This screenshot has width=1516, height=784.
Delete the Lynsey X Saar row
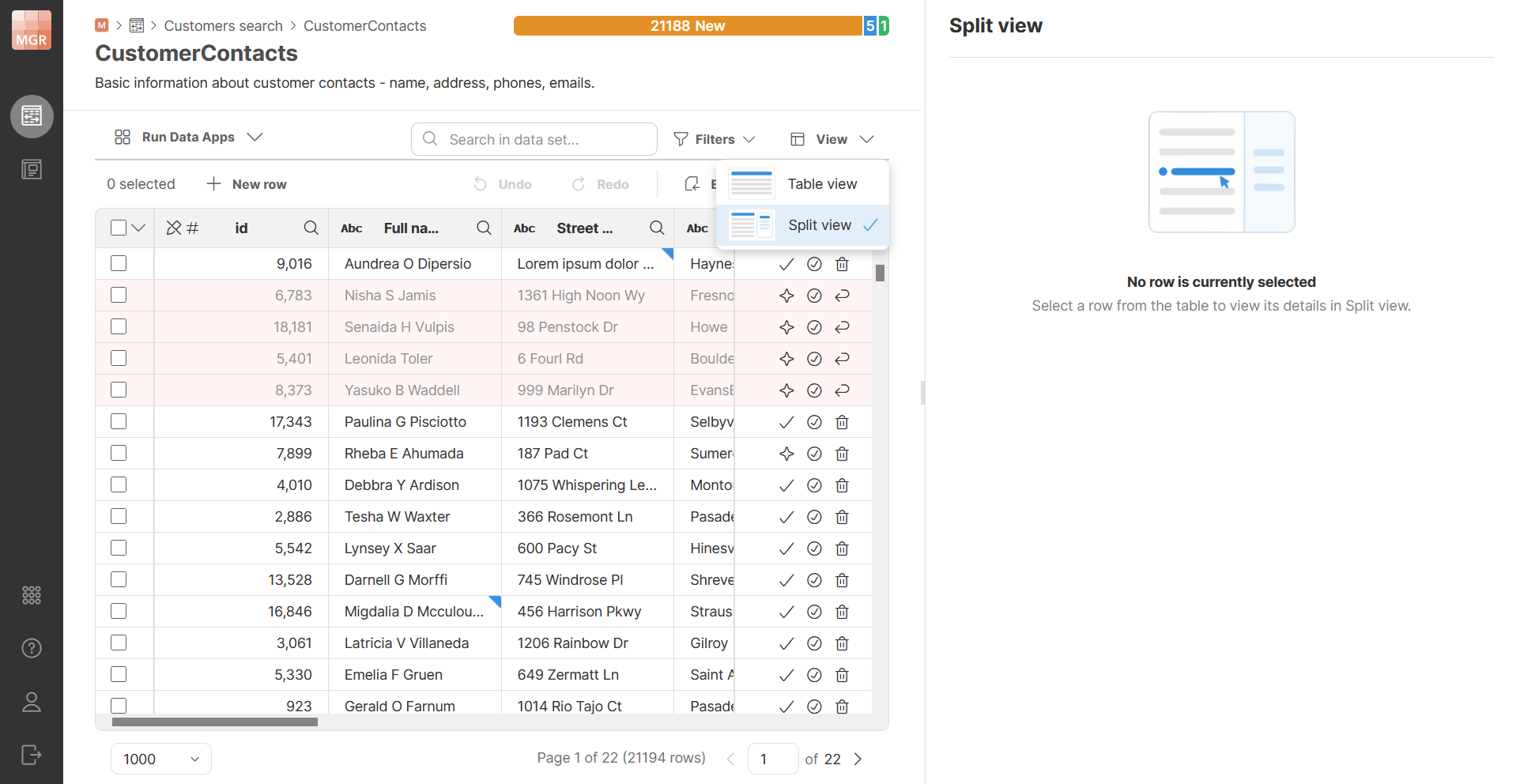click(x=843, y=548)
